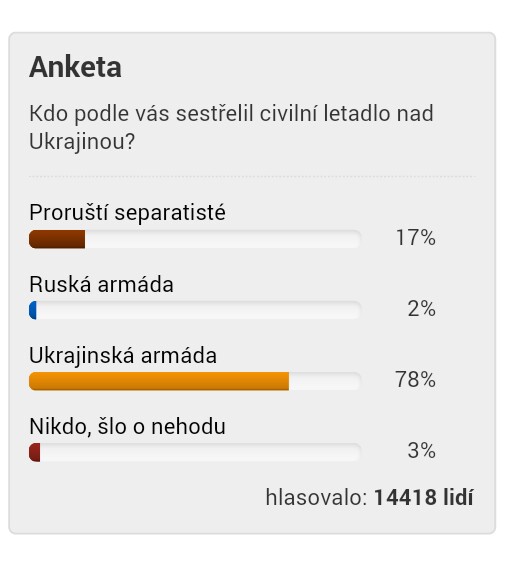508x563 pixels.
Task: Click the 2% result value
Action: click(421, 308)
